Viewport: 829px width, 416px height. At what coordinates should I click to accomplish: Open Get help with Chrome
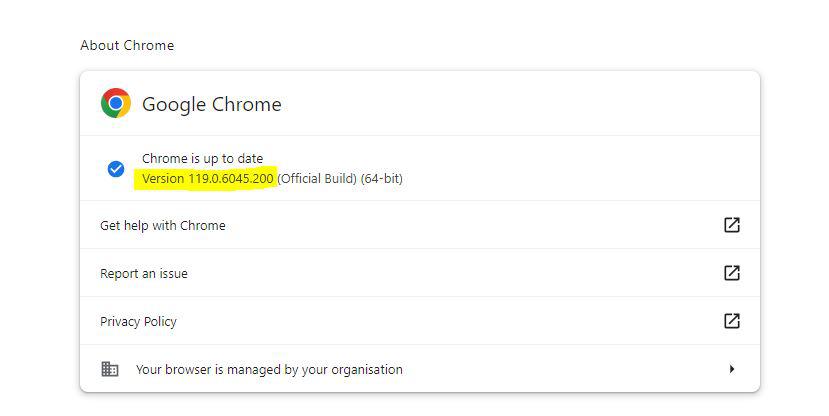pos(163,225)
